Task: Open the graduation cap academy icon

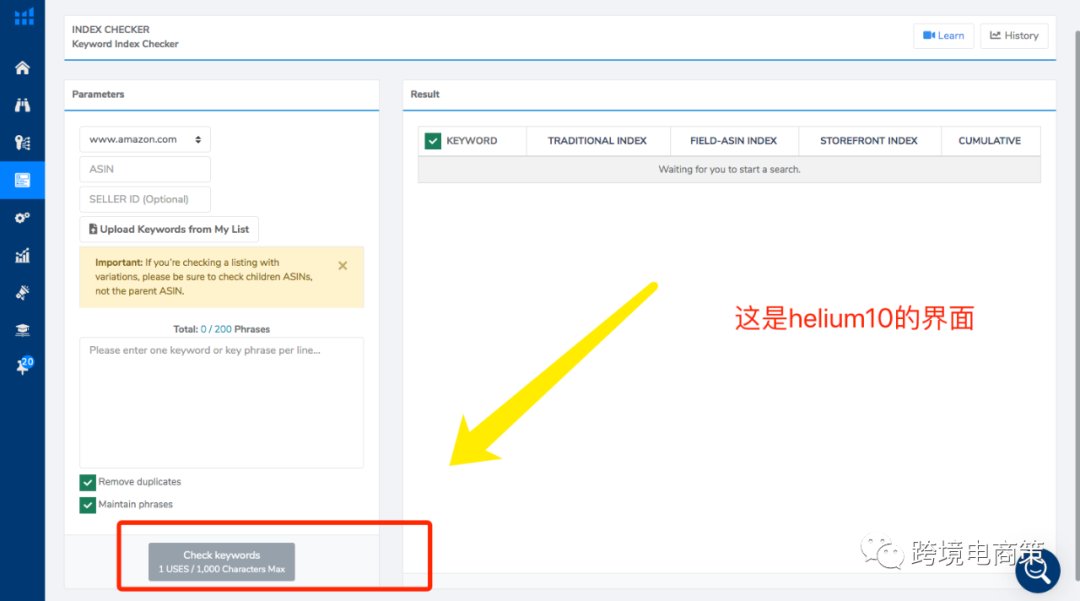Action: pyautogui.click(x=22, y=330)
